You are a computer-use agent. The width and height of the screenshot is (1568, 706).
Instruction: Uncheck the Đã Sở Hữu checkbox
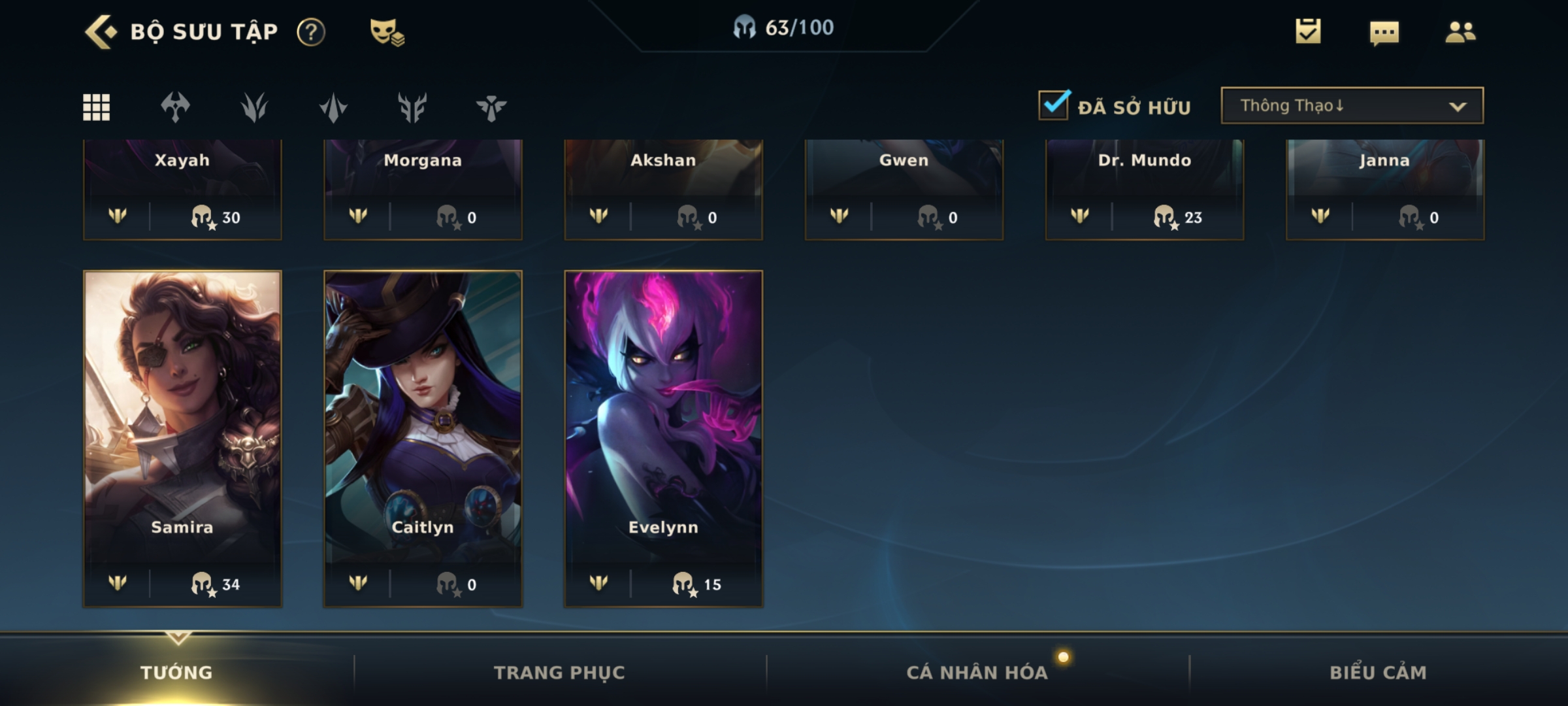[x=1054, y=105]
